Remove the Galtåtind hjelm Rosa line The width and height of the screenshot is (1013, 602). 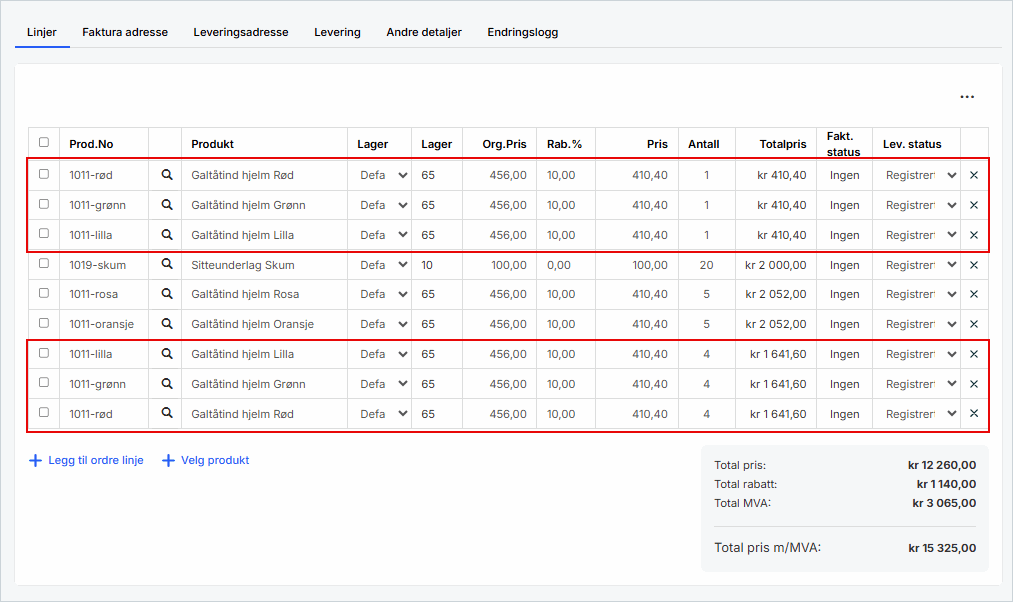point(974,295)
